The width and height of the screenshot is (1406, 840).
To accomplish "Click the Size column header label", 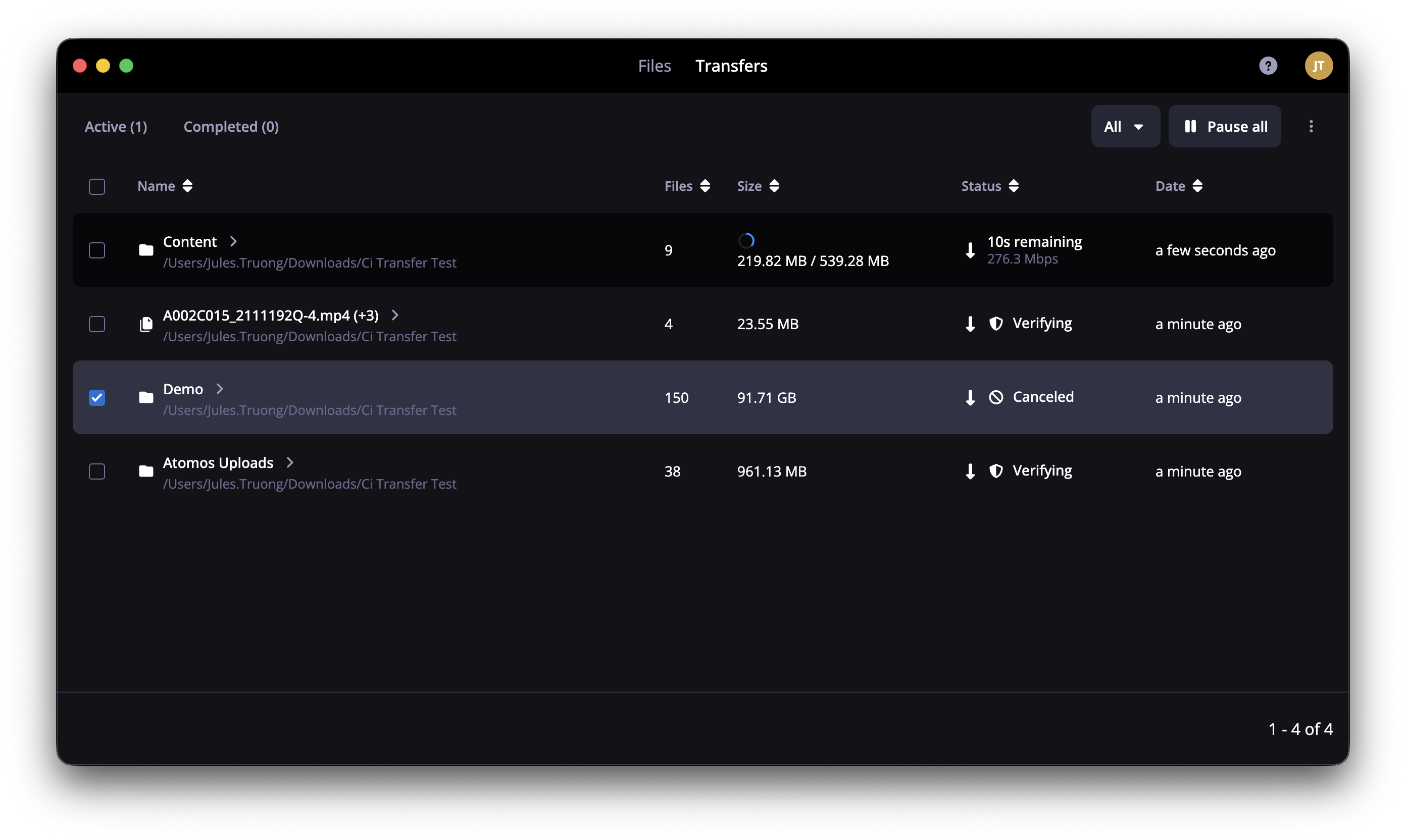I will (x=749, y=186).
